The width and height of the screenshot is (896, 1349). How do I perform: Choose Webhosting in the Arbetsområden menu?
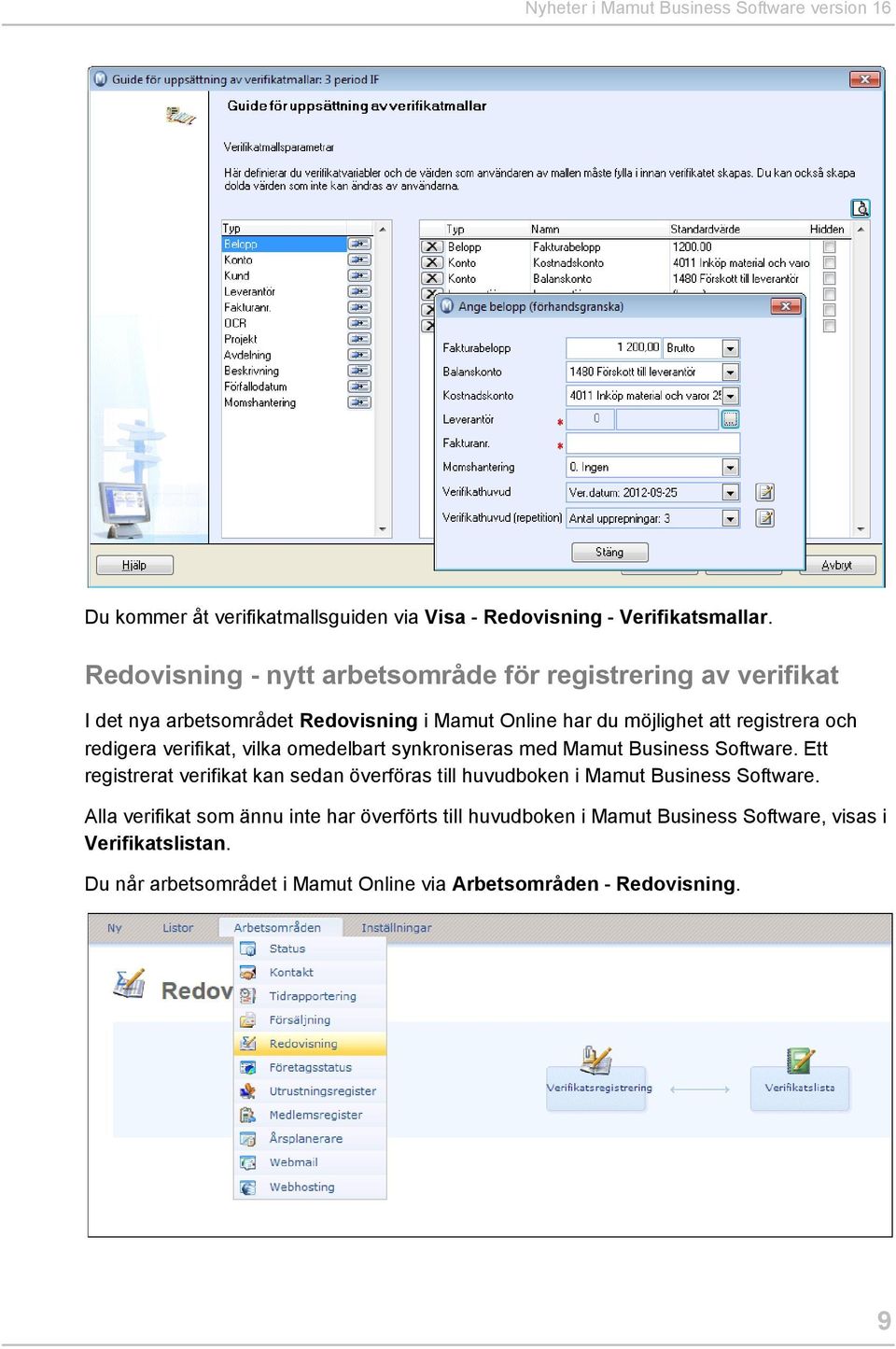pyautogui.click(x=310, y=1187)
